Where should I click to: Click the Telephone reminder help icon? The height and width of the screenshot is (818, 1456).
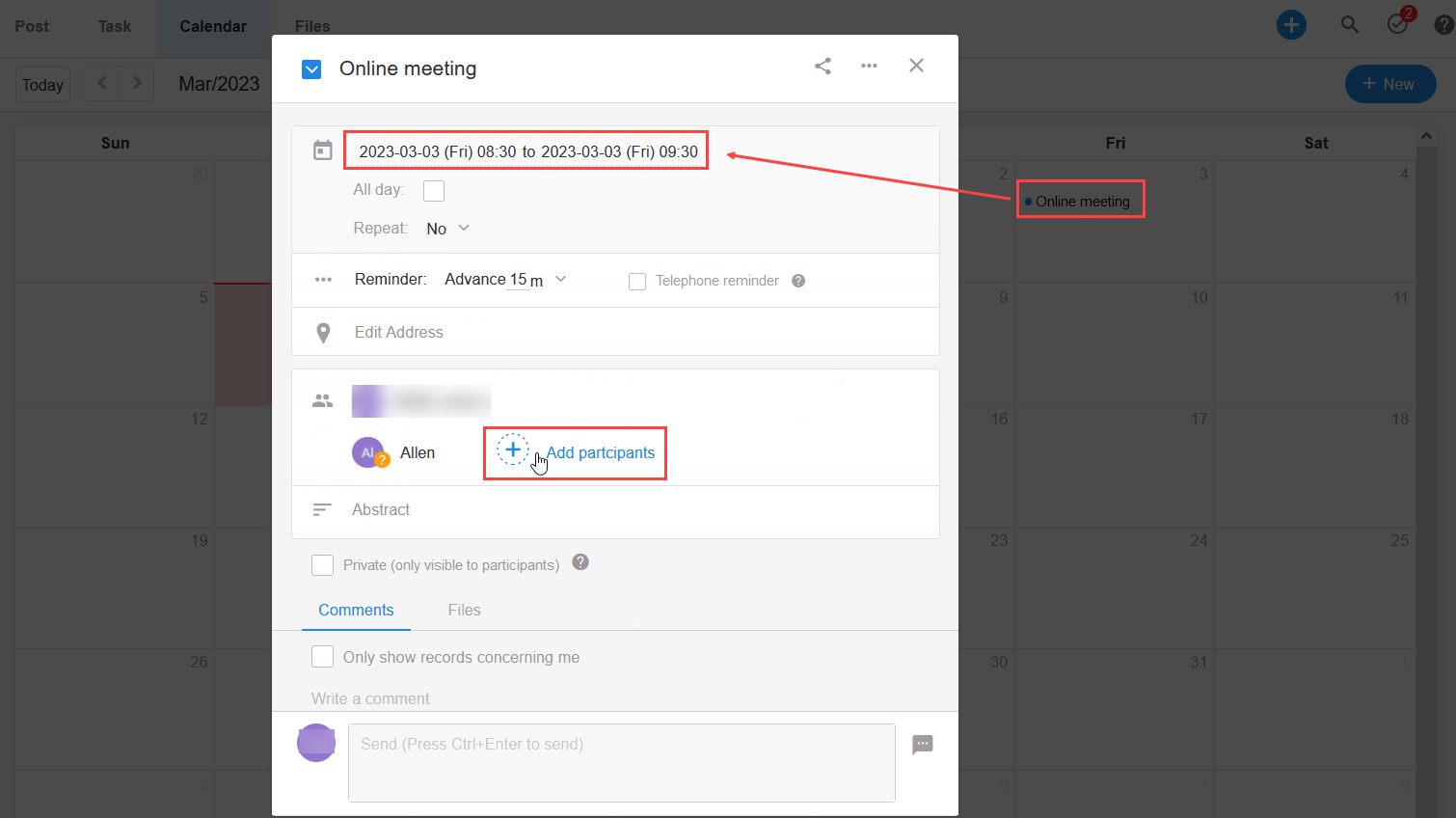798,281
